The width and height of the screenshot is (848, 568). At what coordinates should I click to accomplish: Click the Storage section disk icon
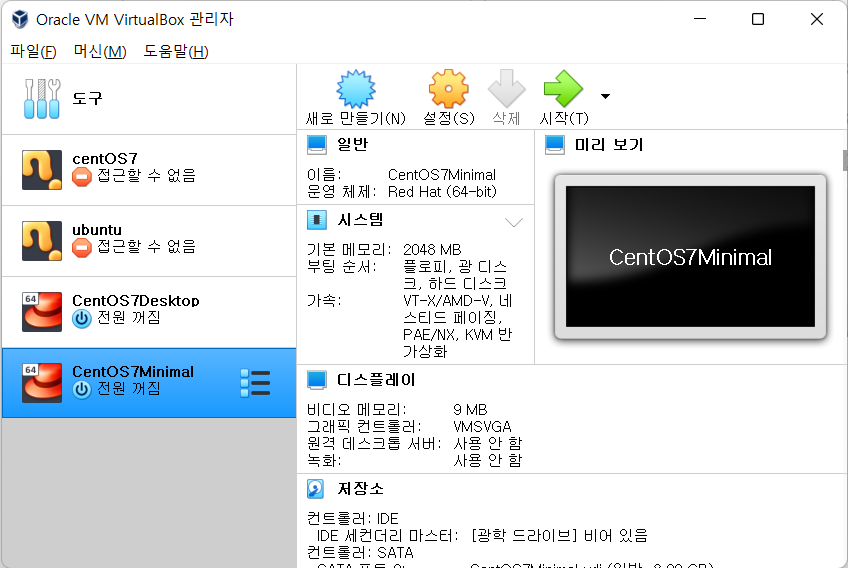[x=316, y=488]
